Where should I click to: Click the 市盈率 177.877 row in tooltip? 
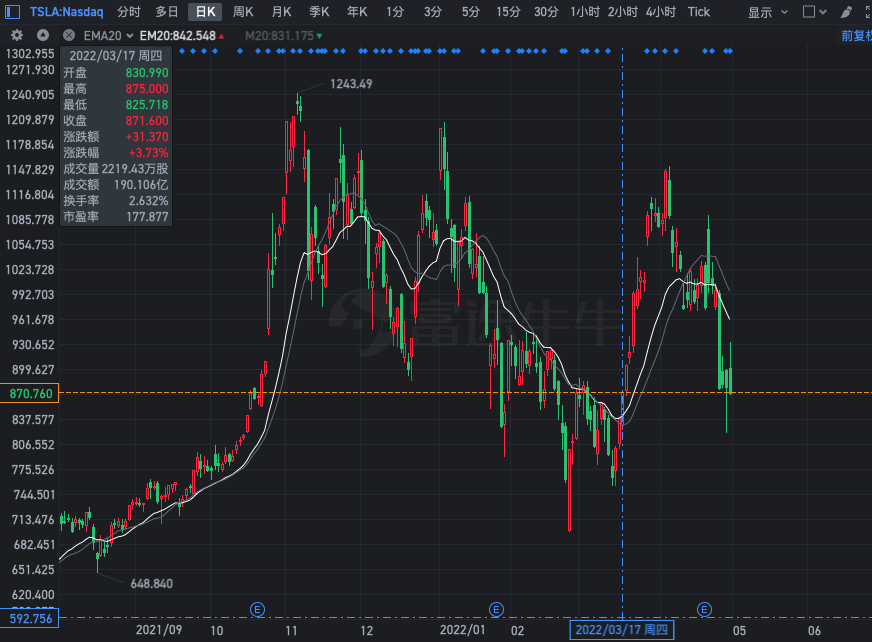point(116,217)
